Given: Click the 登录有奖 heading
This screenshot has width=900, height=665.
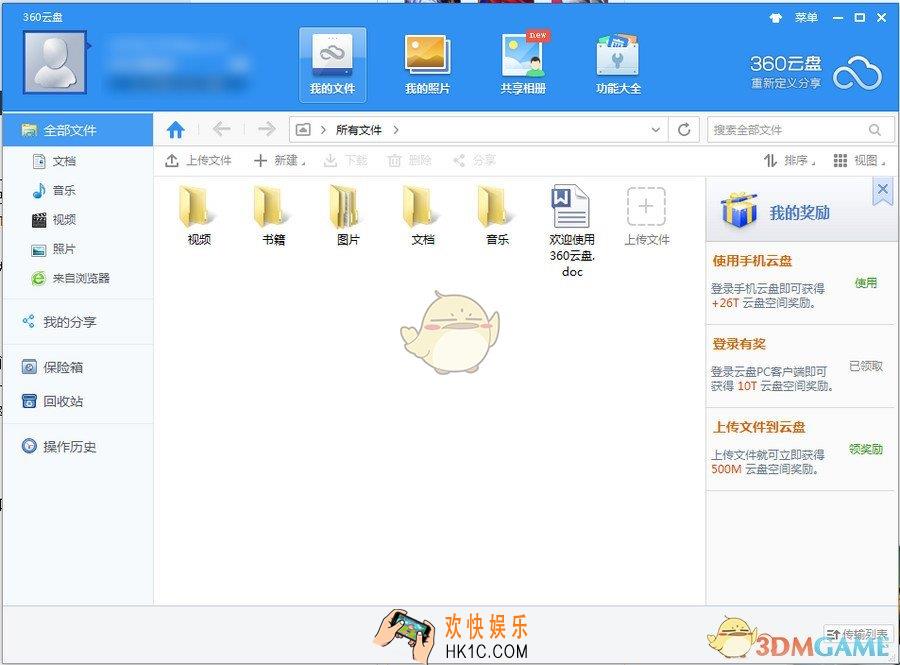Looking at the screenshot, I should click(739, 344).
